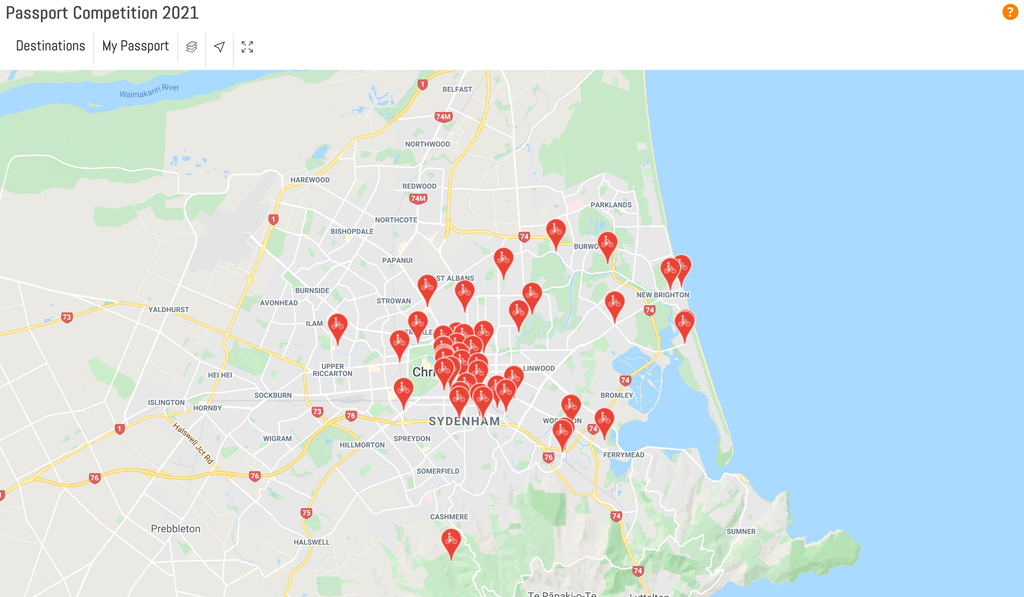Open the orange help question mark
Screen dimensions: 1024x597
[1009, 12]
